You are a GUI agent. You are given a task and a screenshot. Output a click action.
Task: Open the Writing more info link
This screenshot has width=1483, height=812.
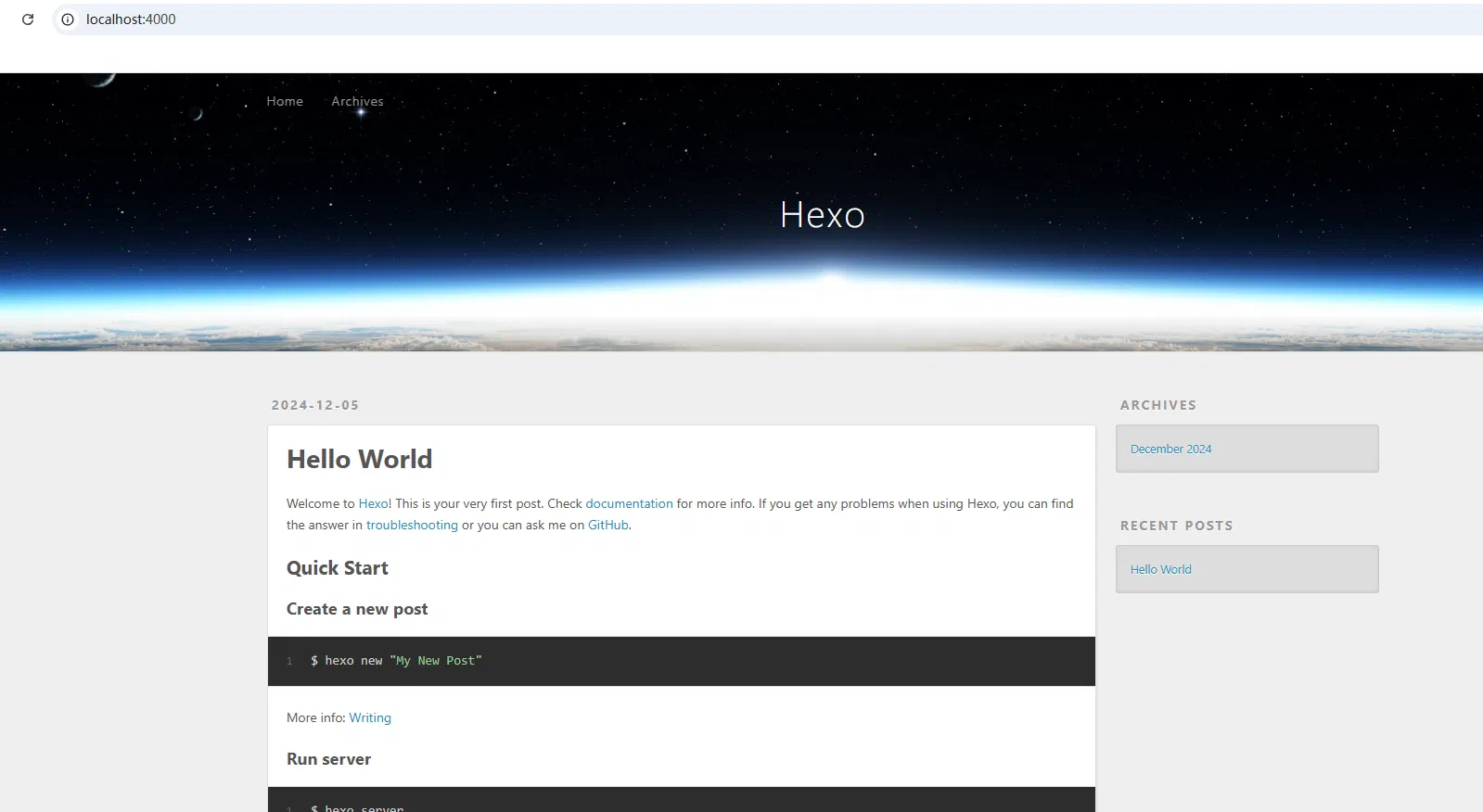tap(370, 717)
